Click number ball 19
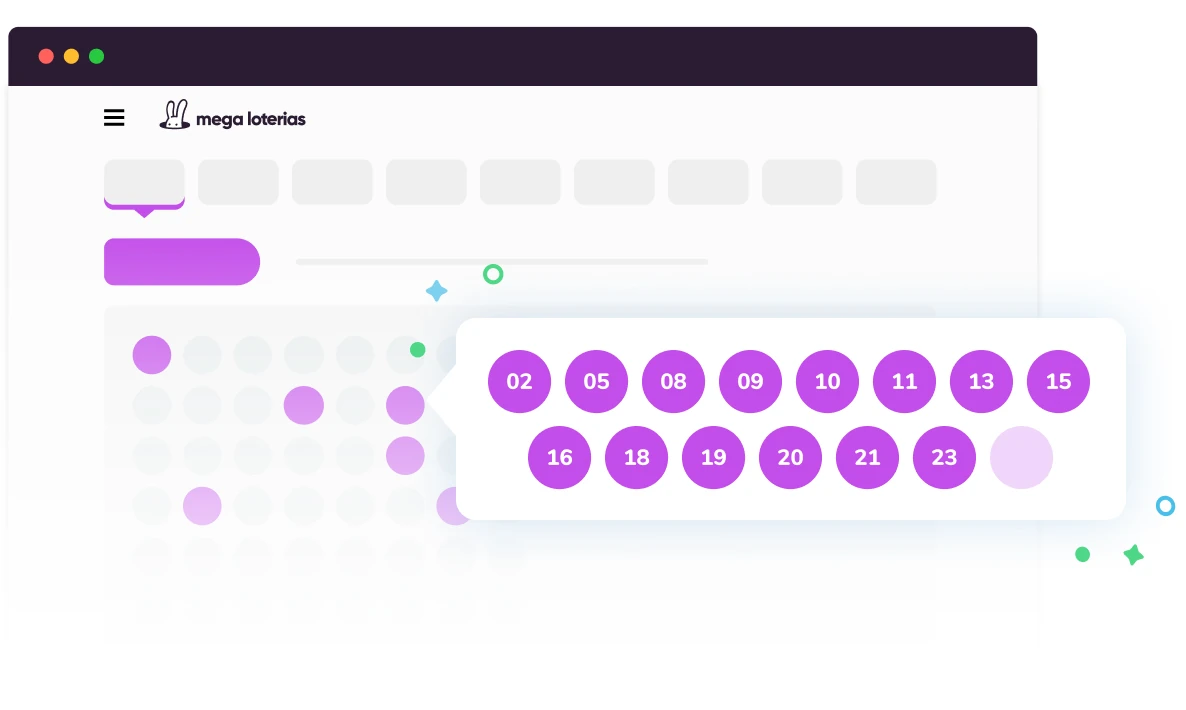 [x=713, y=457]
